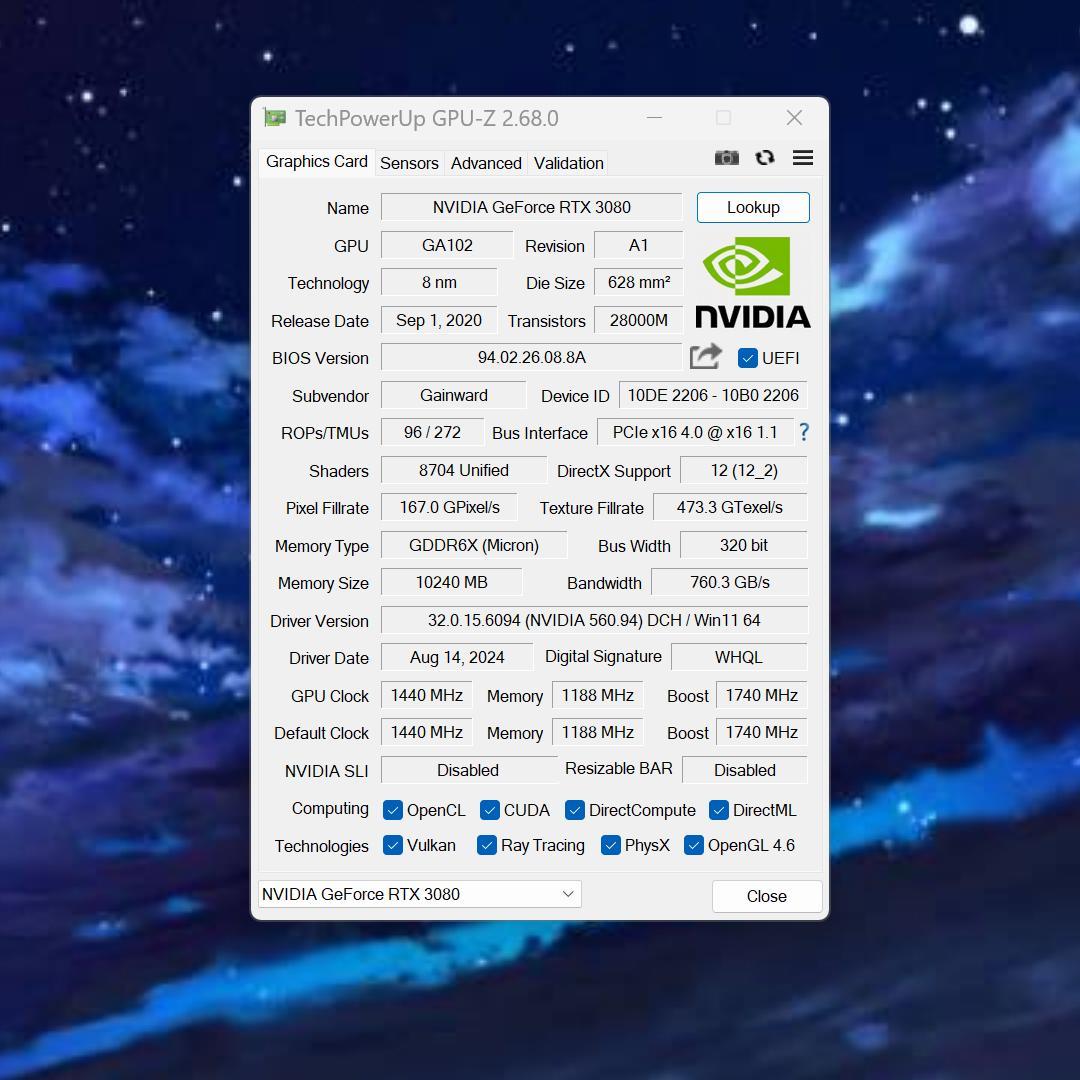
Task: Click the question mark next to Bus Interface
Action: pos(804,432)
